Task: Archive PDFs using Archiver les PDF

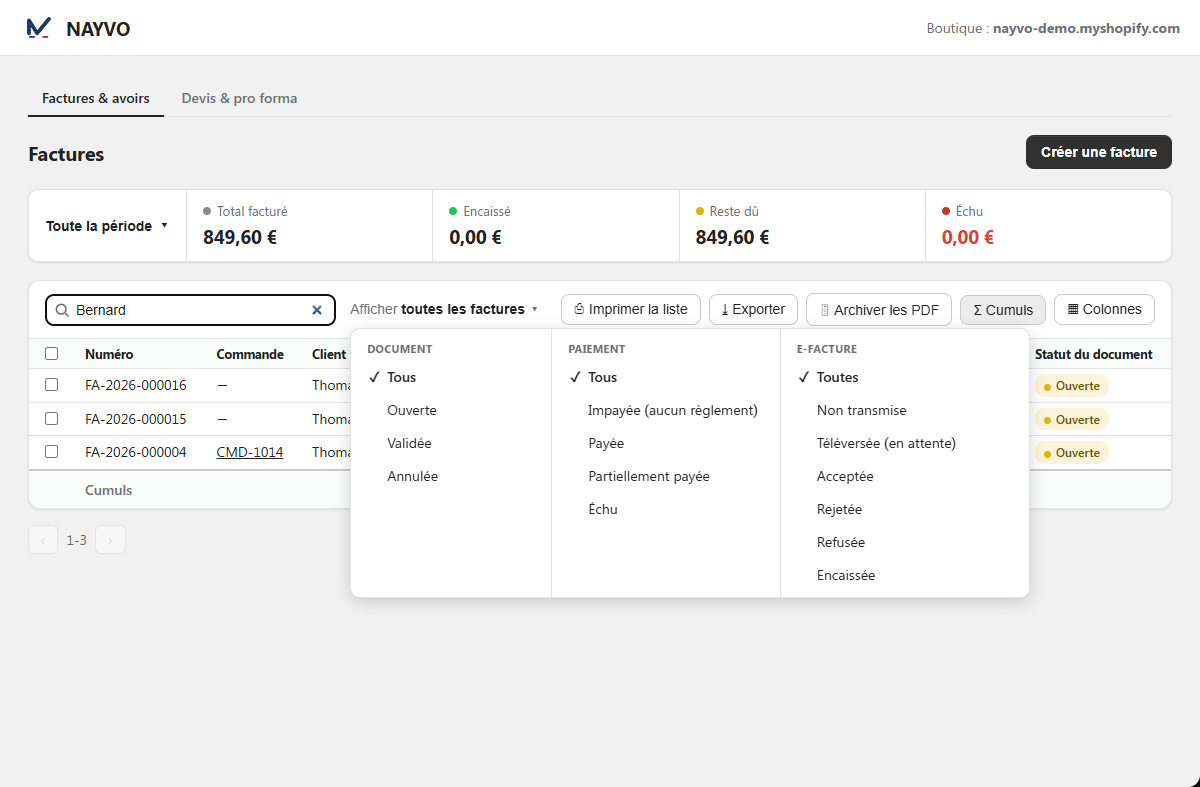Action: 879,310
